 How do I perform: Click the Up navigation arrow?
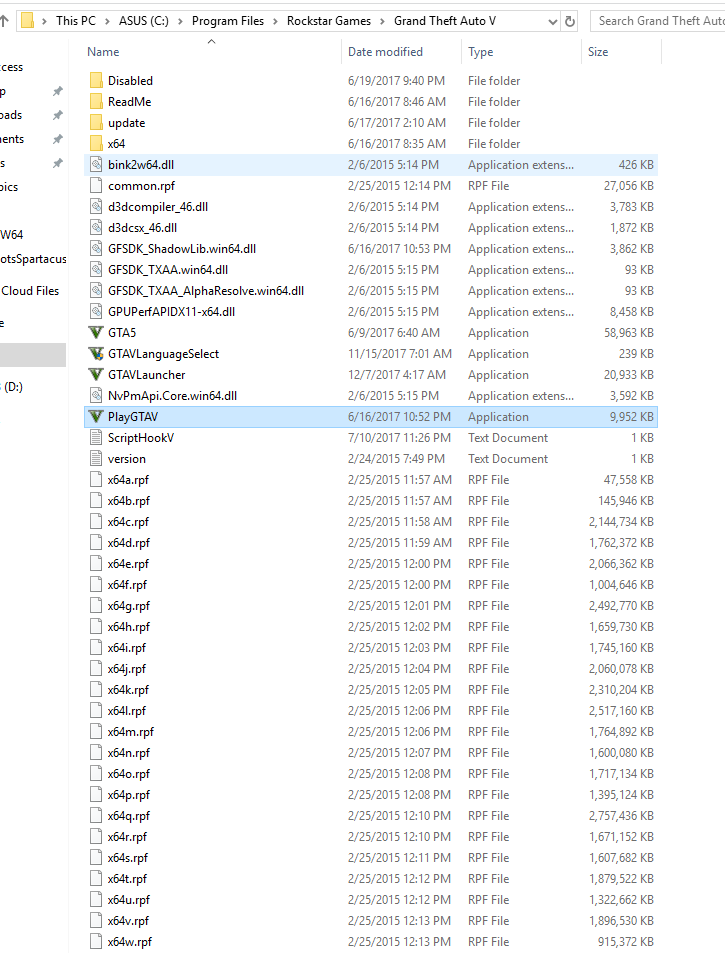(x=4, y=21)
